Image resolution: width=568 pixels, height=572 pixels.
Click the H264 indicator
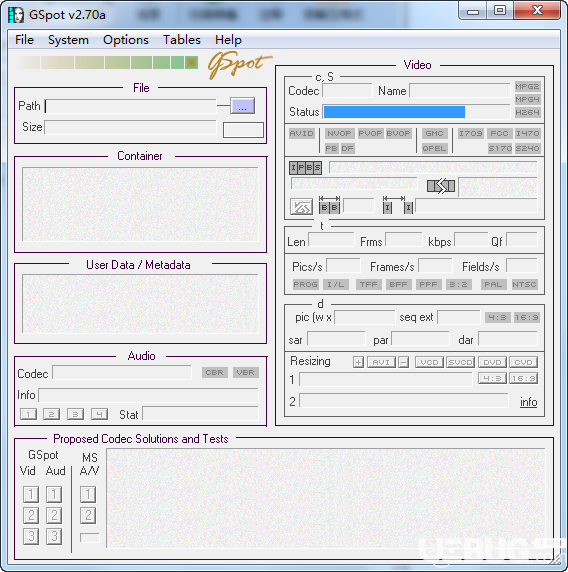(x=527, y=112)
